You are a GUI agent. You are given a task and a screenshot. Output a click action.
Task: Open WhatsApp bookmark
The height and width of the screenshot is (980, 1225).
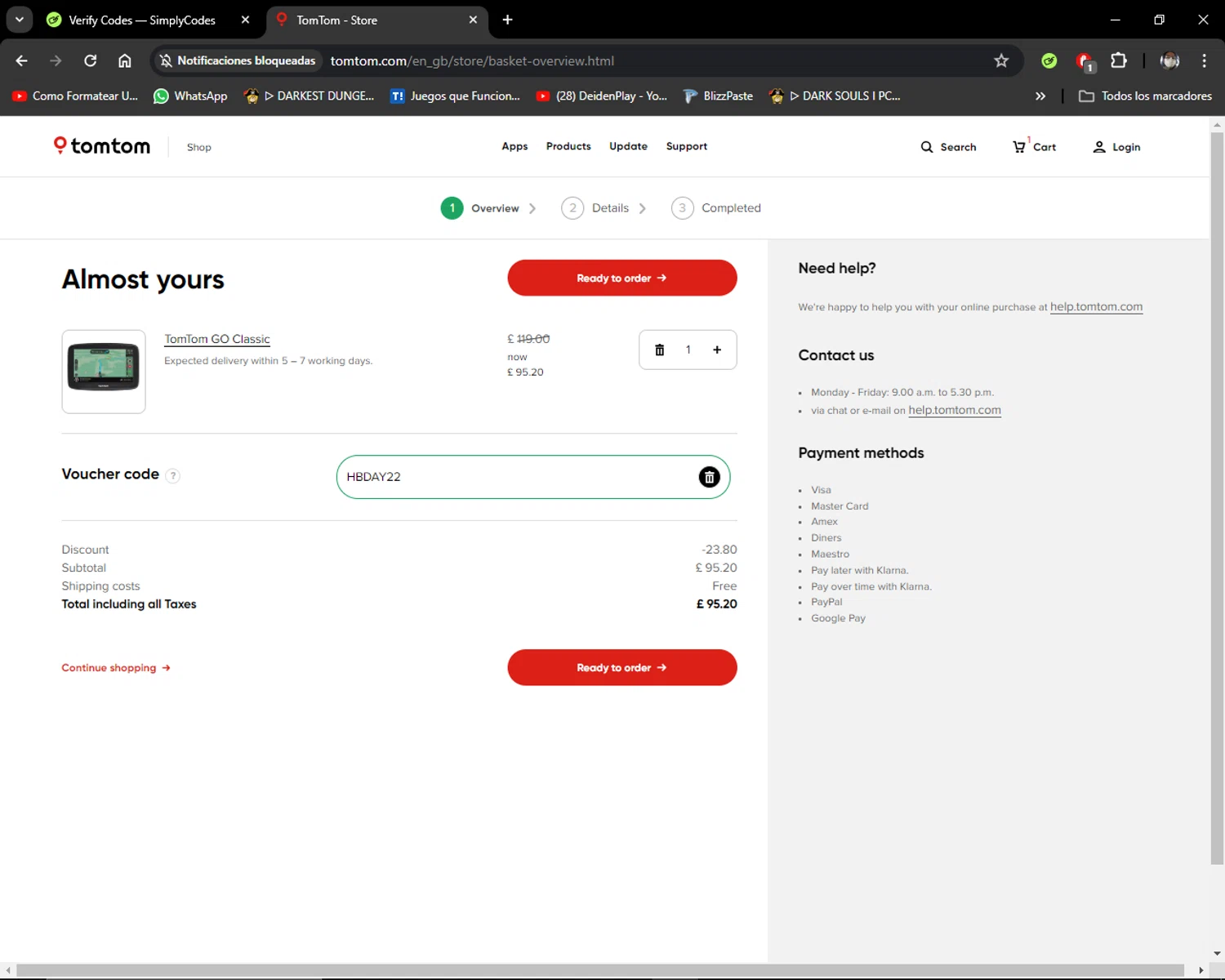tap(191, 96)
